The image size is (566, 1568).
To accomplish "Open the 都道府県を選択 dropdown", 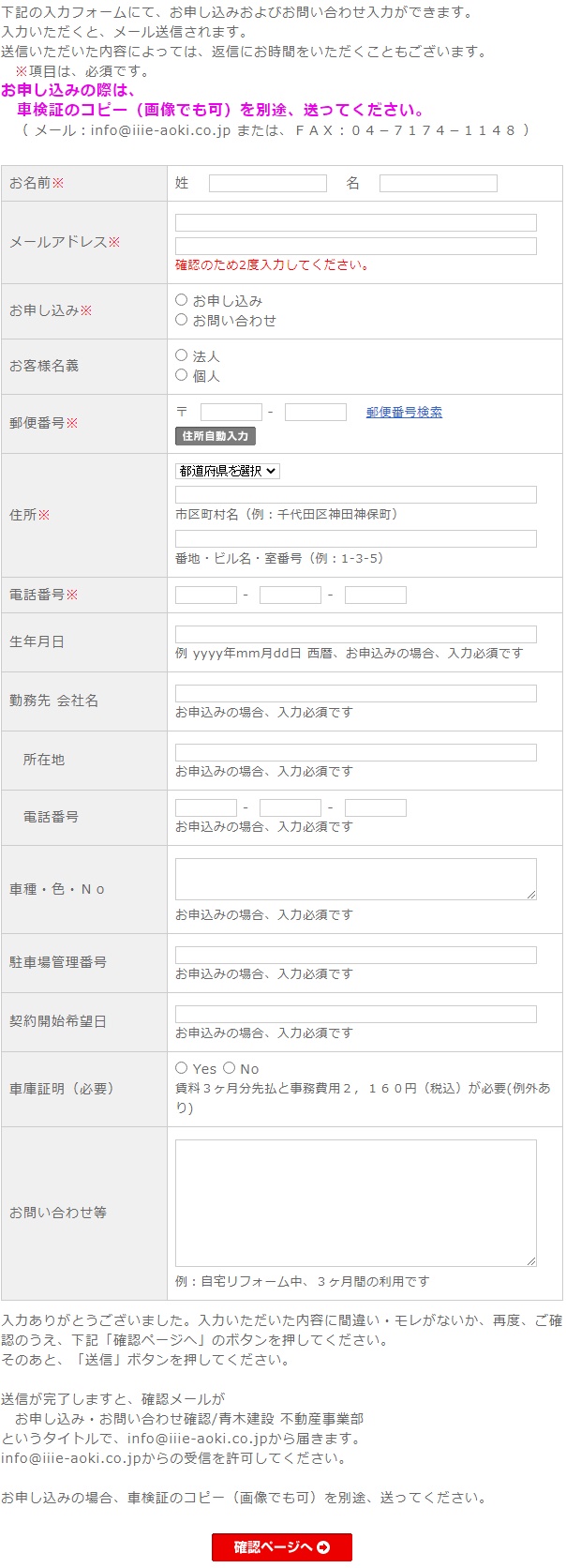I will coord(228,471).
